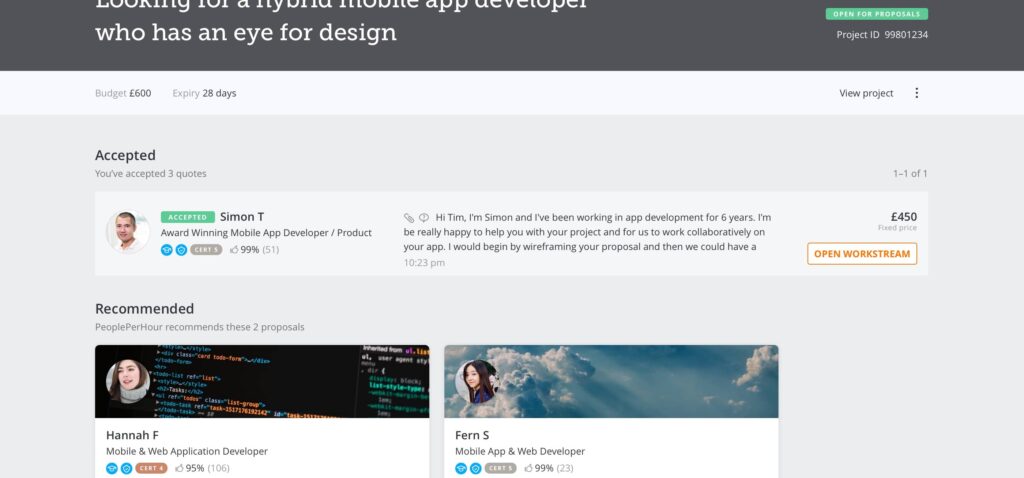Click the speech bubble icon in Simon's proposal

(424, 217)
